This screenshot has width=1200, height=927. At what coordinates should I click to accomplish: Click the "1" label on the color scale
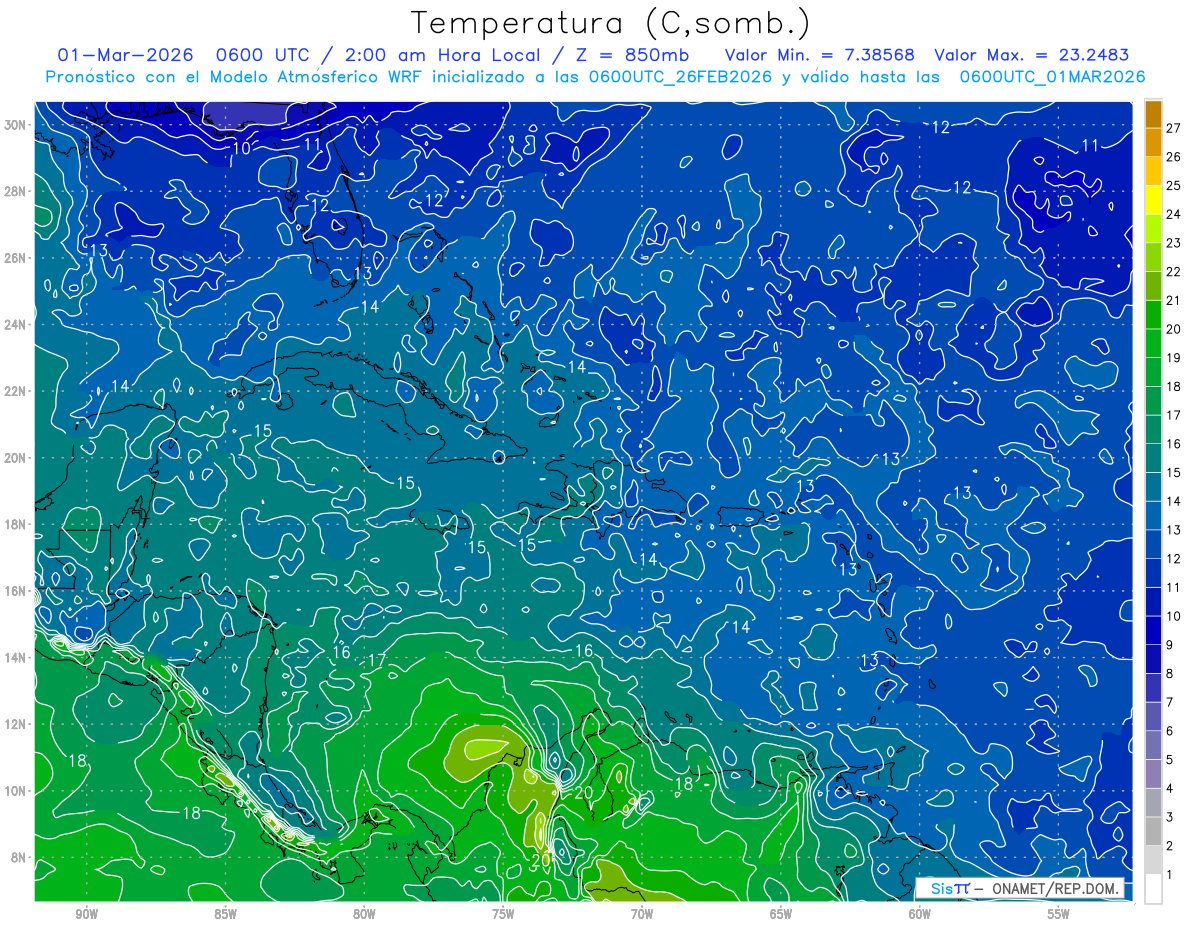tap(1170, 875)
